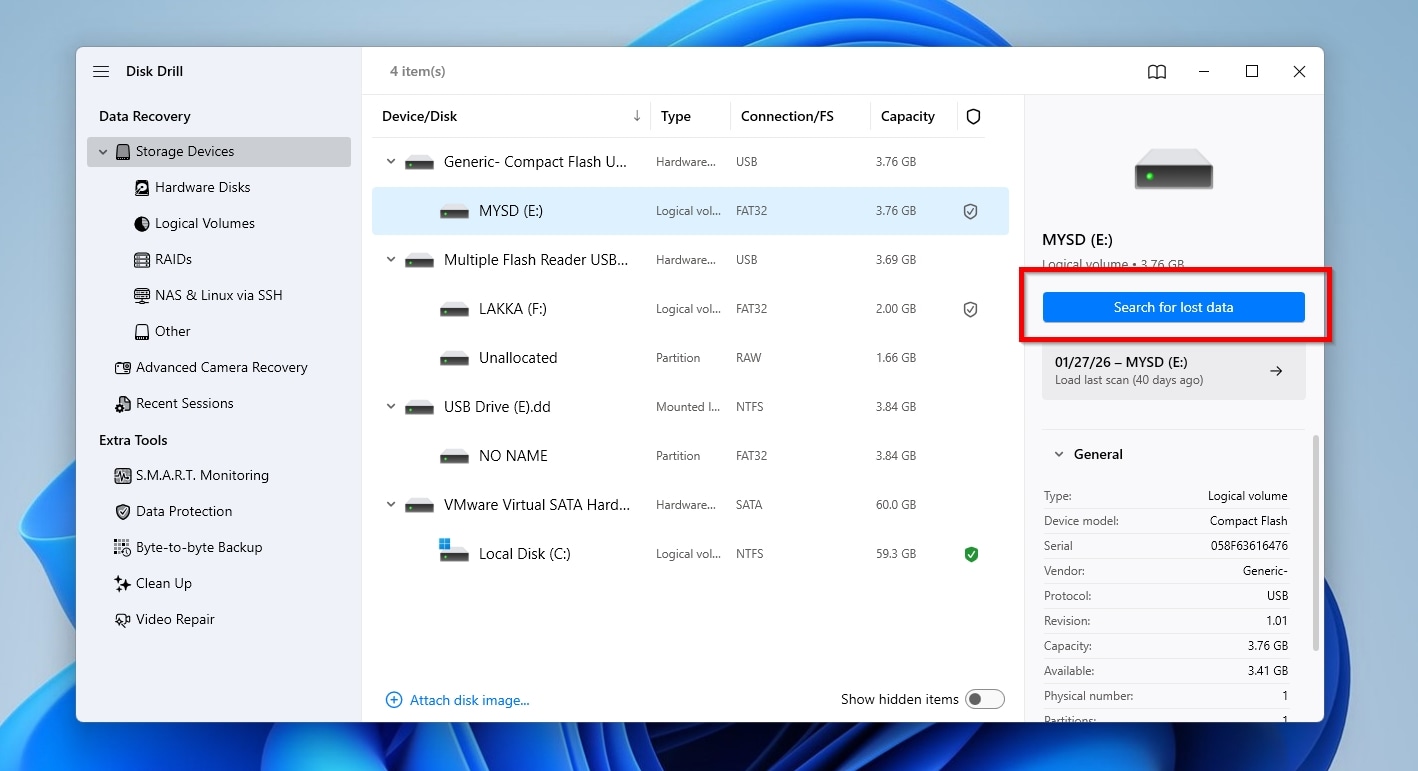Click the Byte-to-byte Backup icon
This screenshot has height=771, width=1418.
click(x=123, y=548)
